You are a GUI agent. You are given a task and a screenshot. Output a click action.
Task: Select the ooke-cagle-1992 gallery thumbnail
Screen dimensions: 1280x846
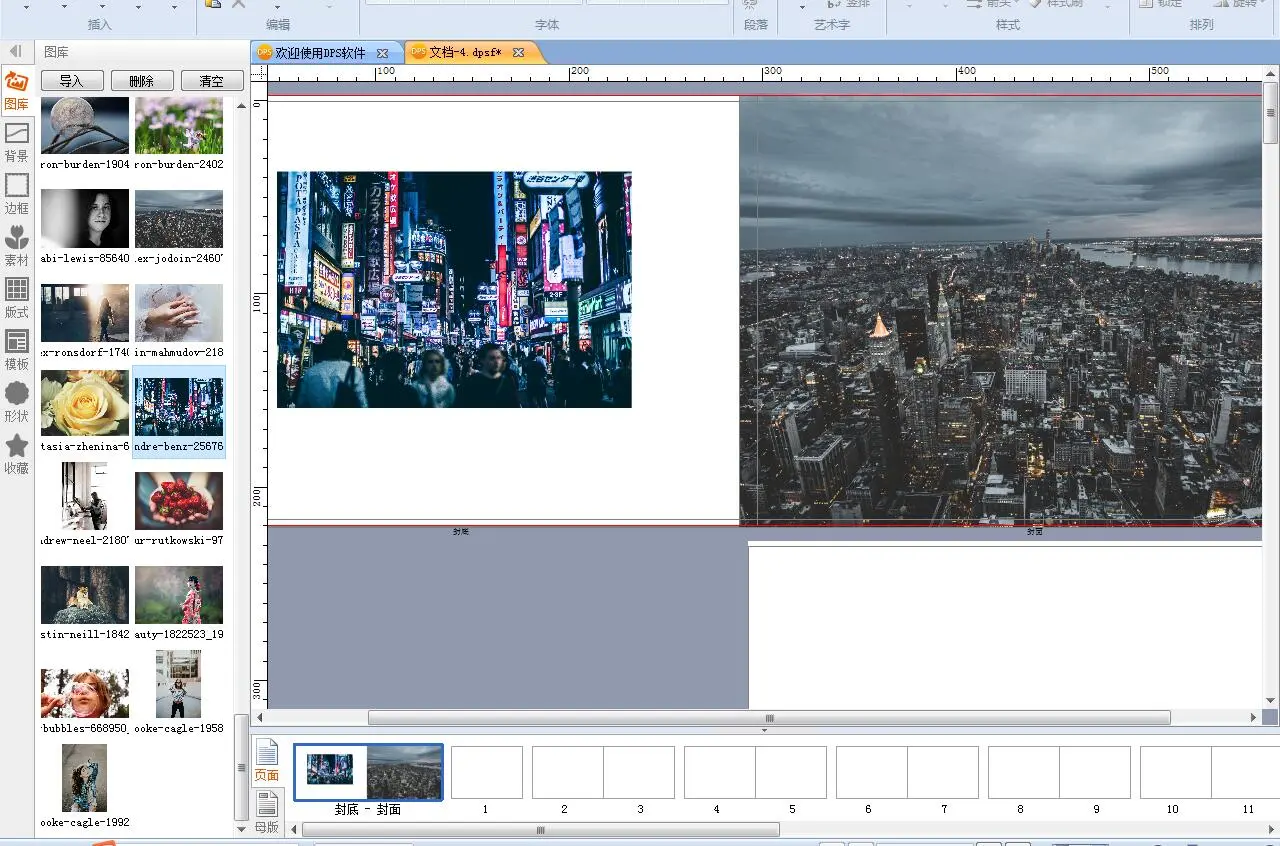point(84,778)
